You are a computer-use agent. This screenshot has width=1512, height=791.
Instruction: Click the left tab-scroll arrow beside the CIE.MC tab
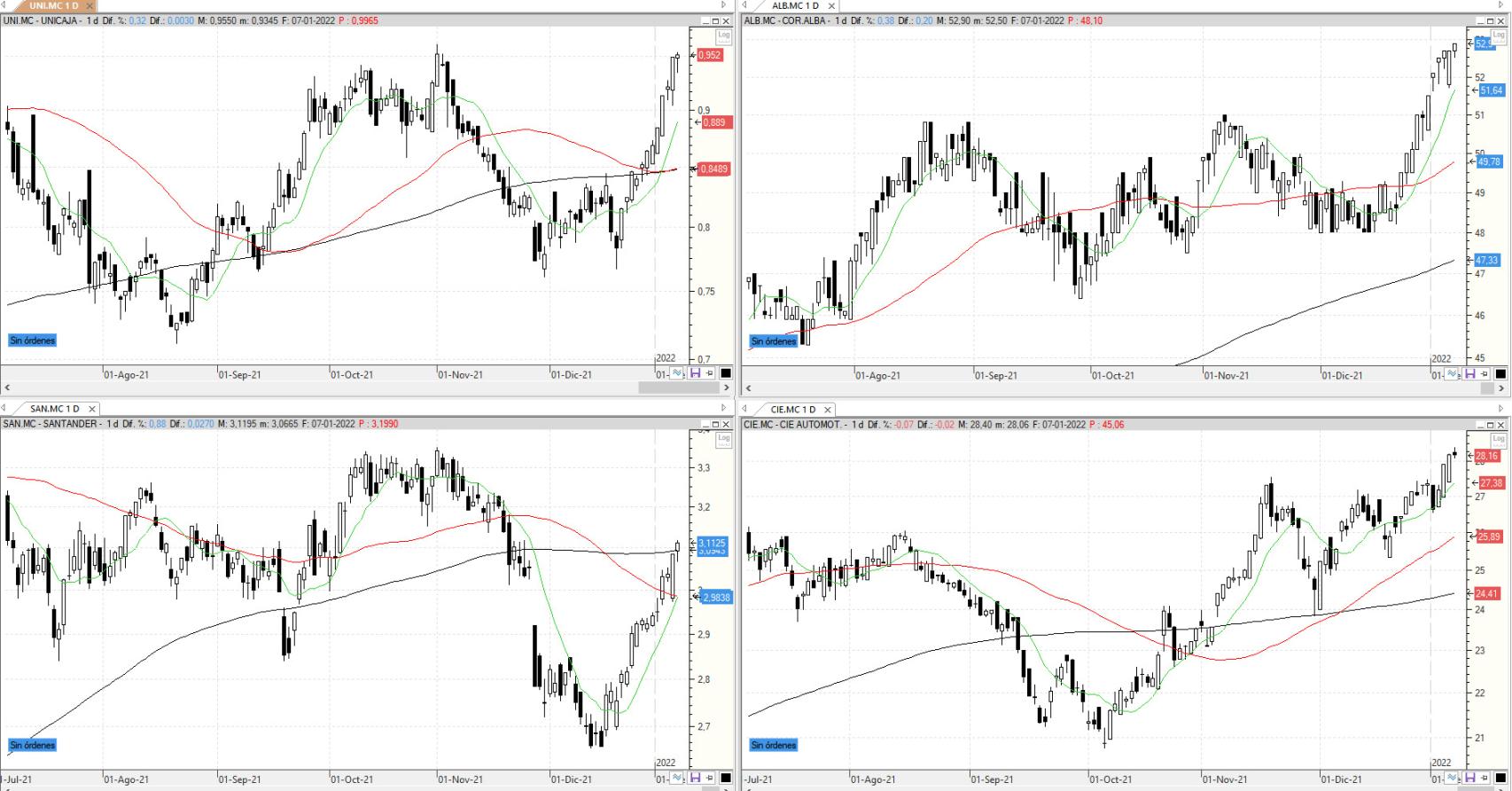(x=746, y=409)
